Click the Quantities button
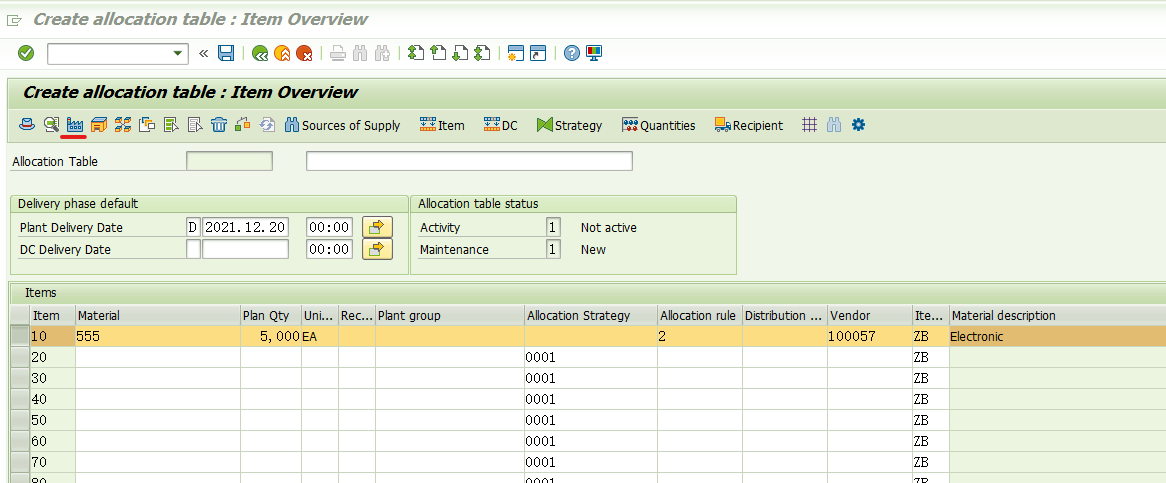The image size is (1166, 483). point(659,126)
